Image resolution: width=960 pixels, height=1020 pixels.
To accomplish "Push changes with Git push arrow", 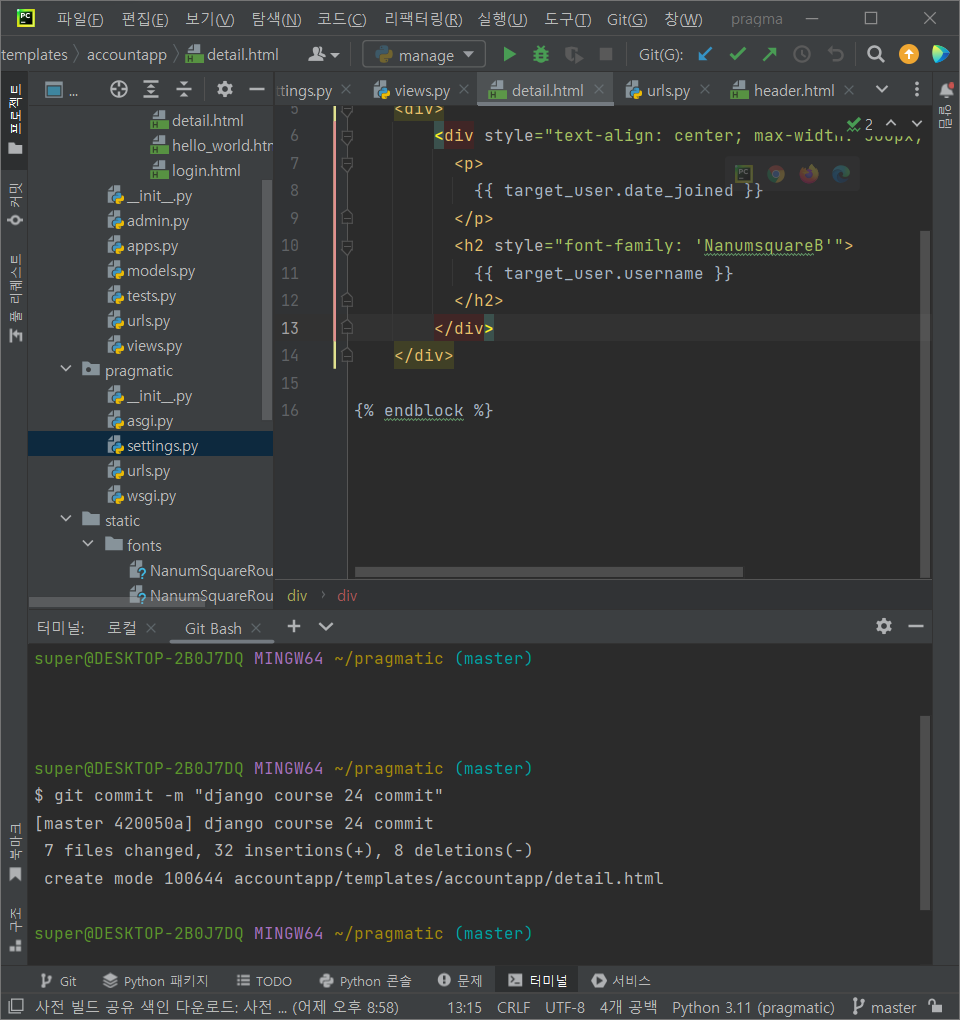I will click(x=769, y=54).
